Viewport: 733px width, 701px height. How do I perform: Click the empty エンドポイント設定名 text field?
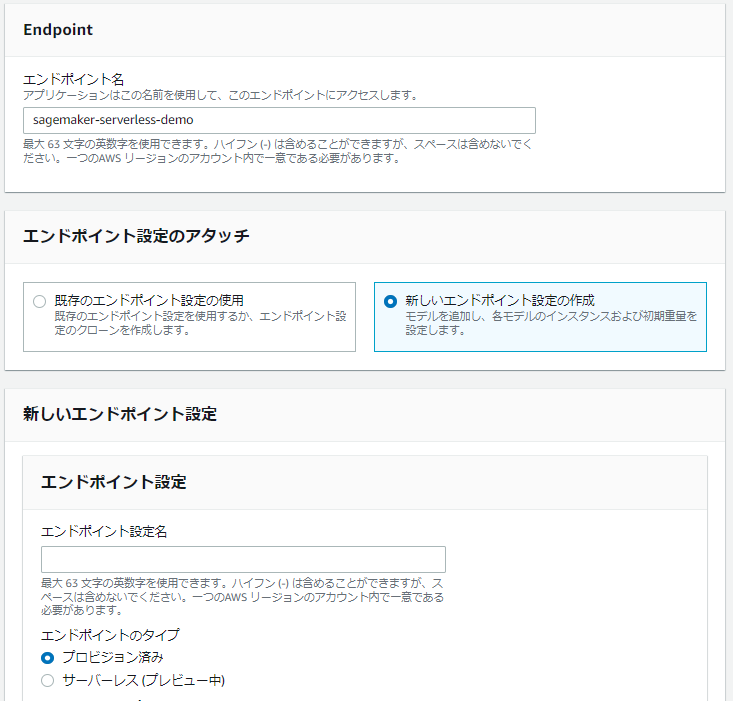(x=243, y=559)
